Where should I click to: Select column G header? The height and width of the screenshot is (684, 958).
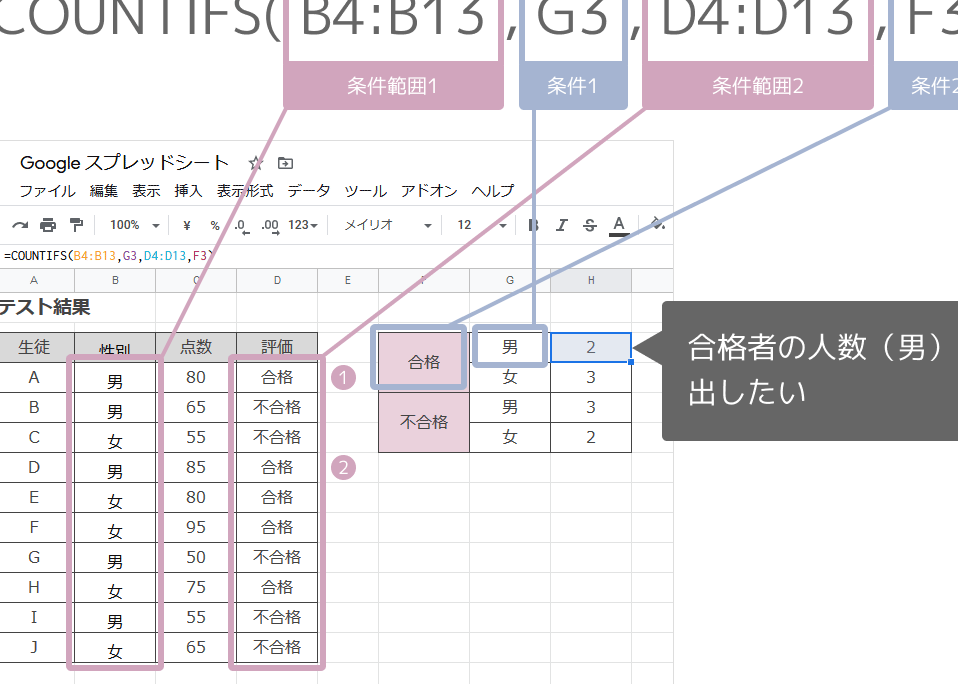click(x=510, y=280)
